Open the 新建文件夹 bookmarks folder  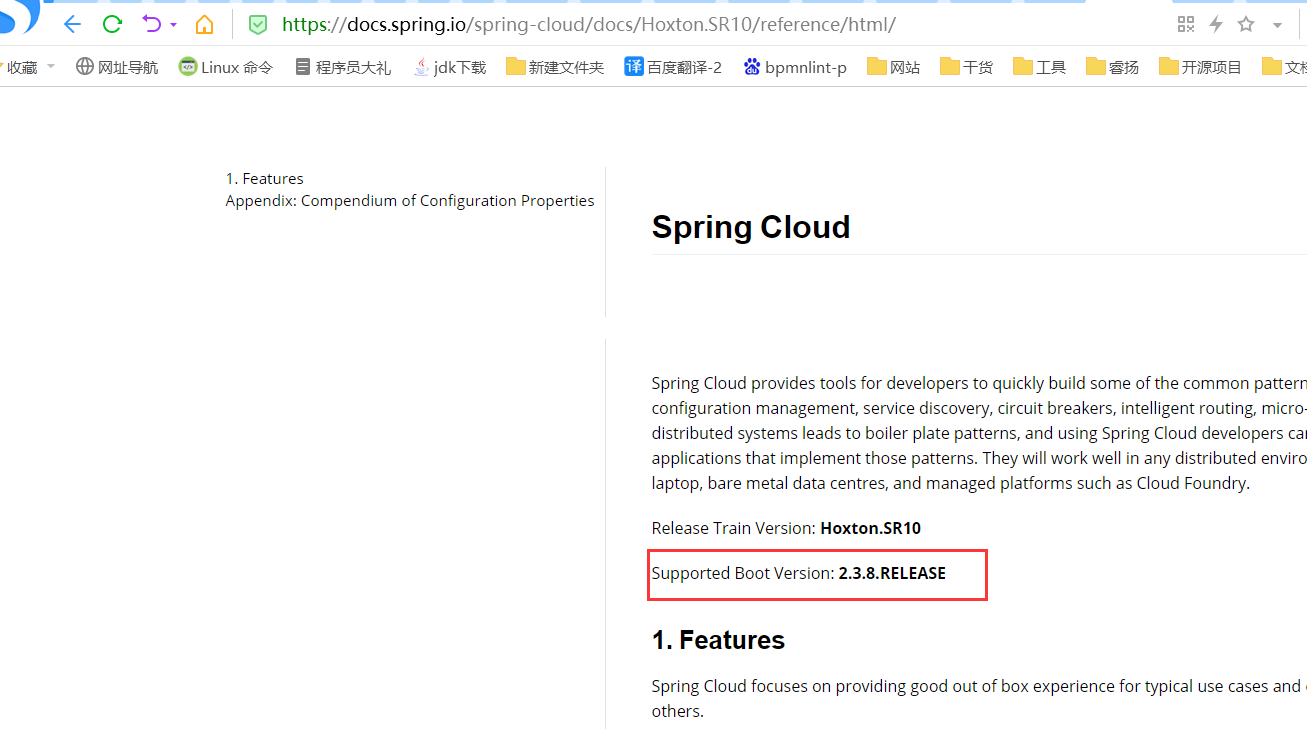[x=555, y=67]
